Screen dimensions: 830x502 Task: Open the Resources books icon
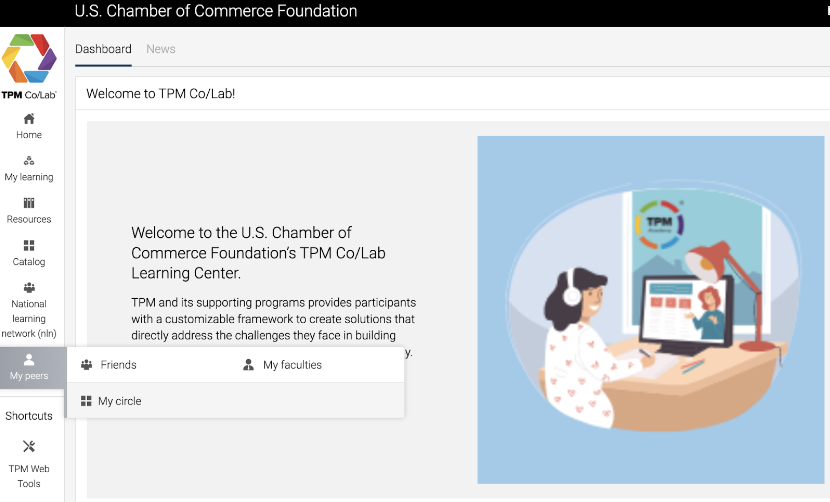click(x=29, y=203)
